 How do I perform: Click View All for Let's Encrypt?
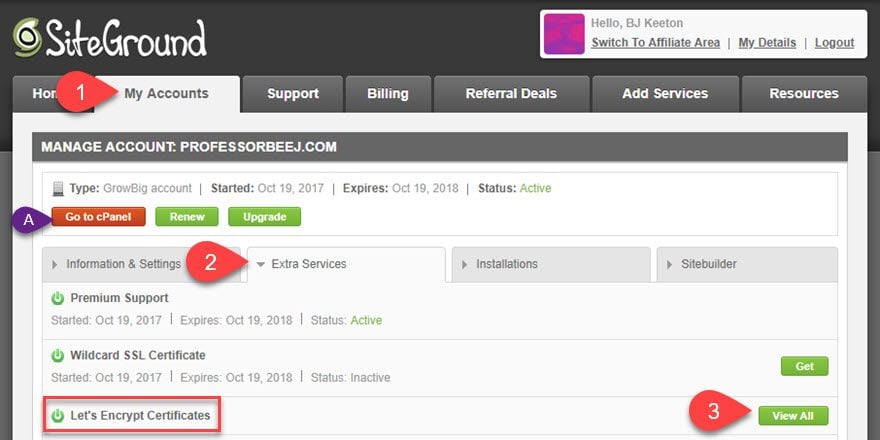(793, 416)
